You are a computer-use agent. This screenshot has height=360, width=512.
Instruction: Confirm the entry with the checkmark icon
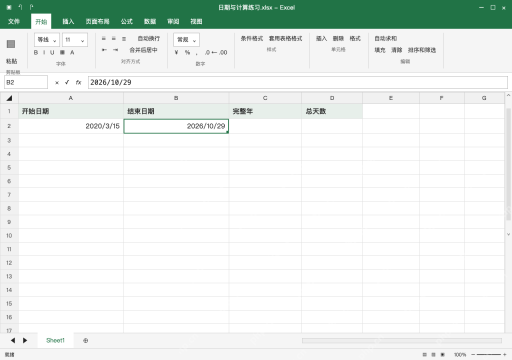tap(67, 82)
